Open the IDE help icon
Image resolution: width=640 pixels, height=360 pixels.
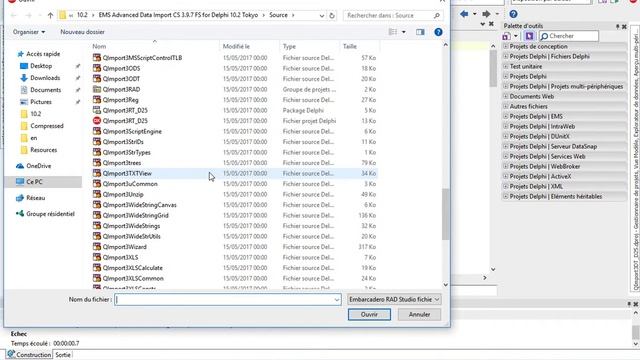[x=513, y=14]
